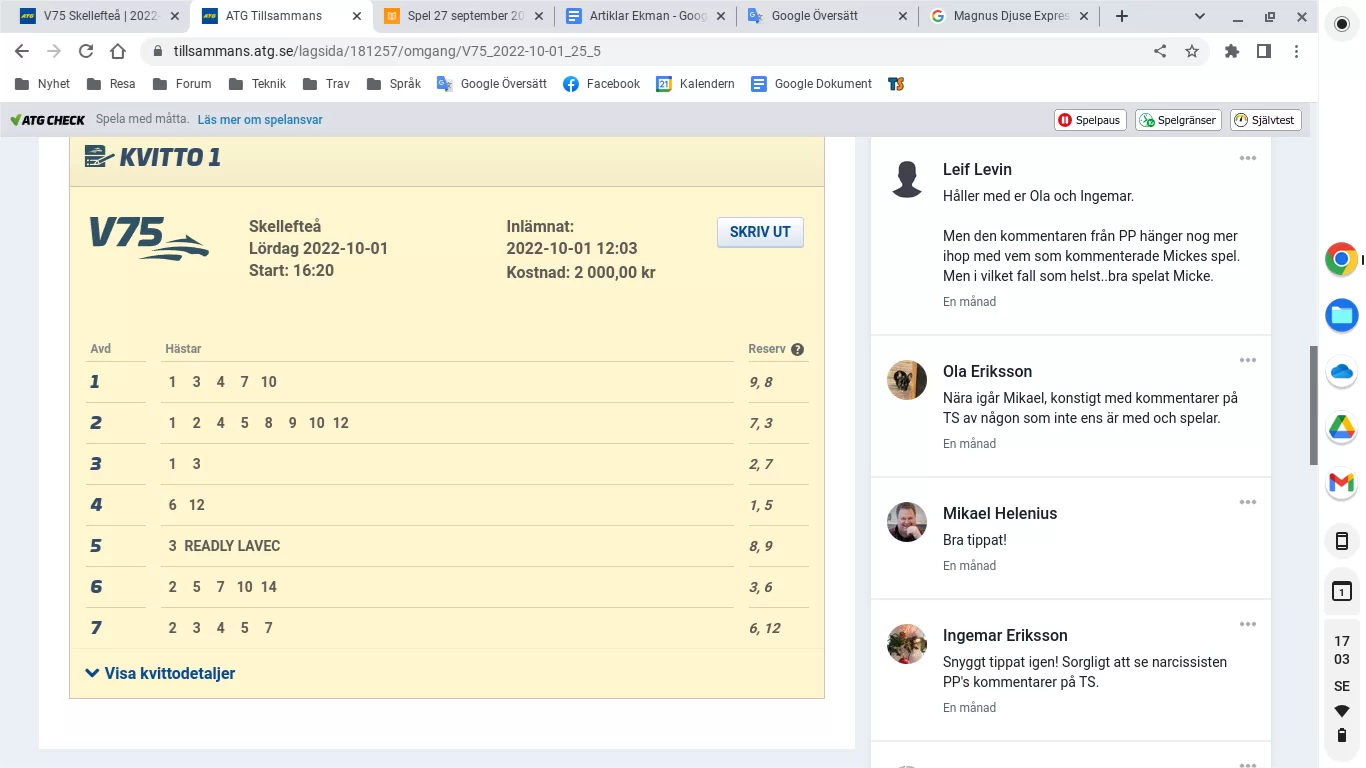Viewport: 1366px width, 768px height.
Task: Click the SKRIV UT button
Action: pyautogui.click(x=759, y=231)
